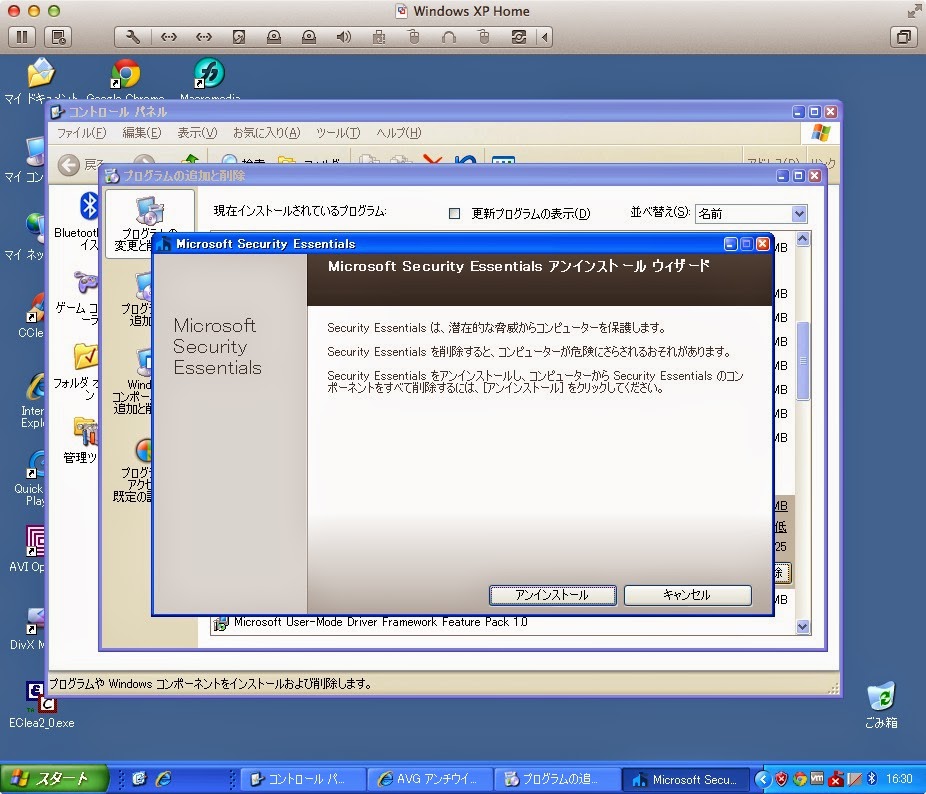Toggle 更新プログラムの表示 checkbox

(454, 213)
